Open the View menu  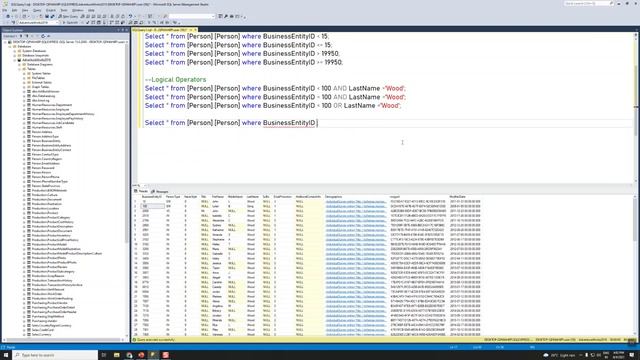coord(25,10)
